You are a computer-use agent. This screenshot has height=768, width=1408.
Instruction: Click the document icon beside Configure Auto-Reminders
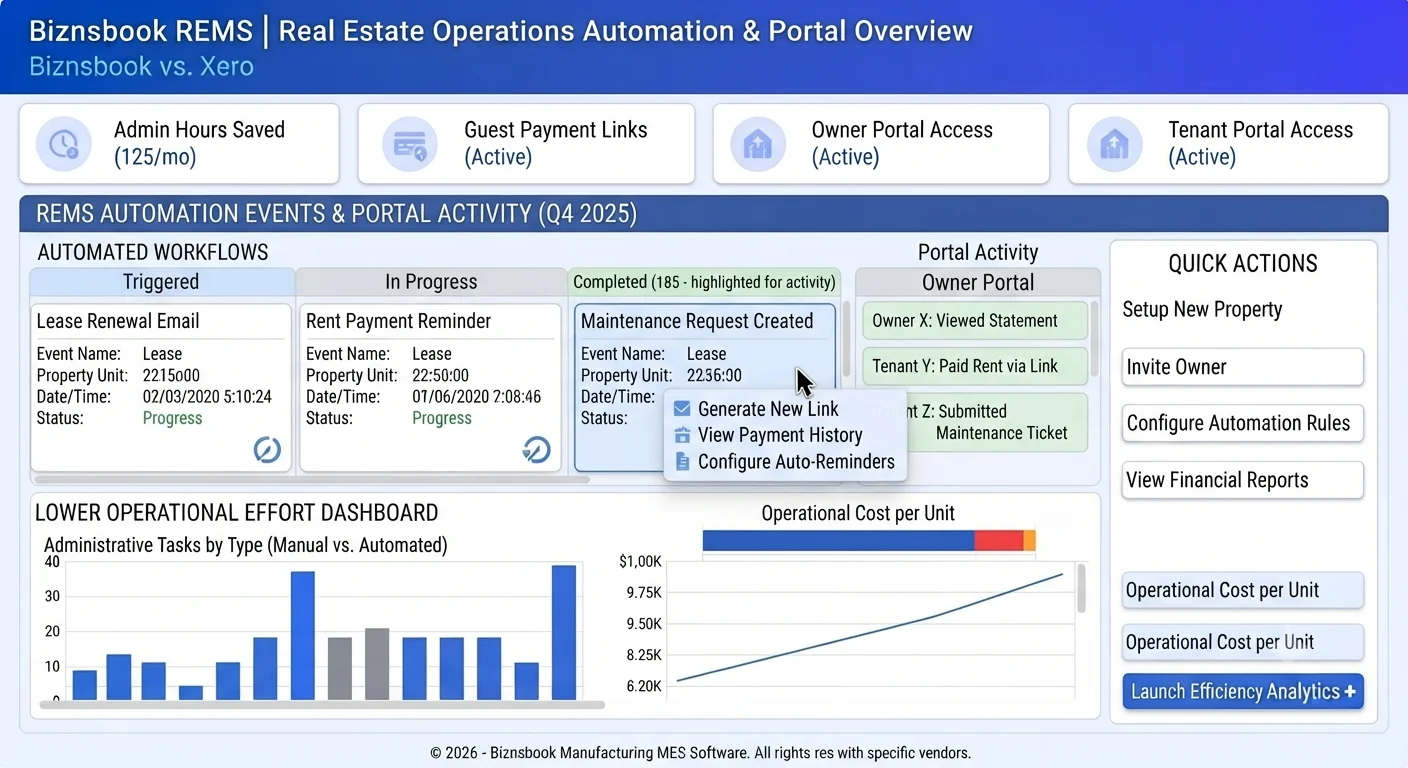[x=682, y=461]
